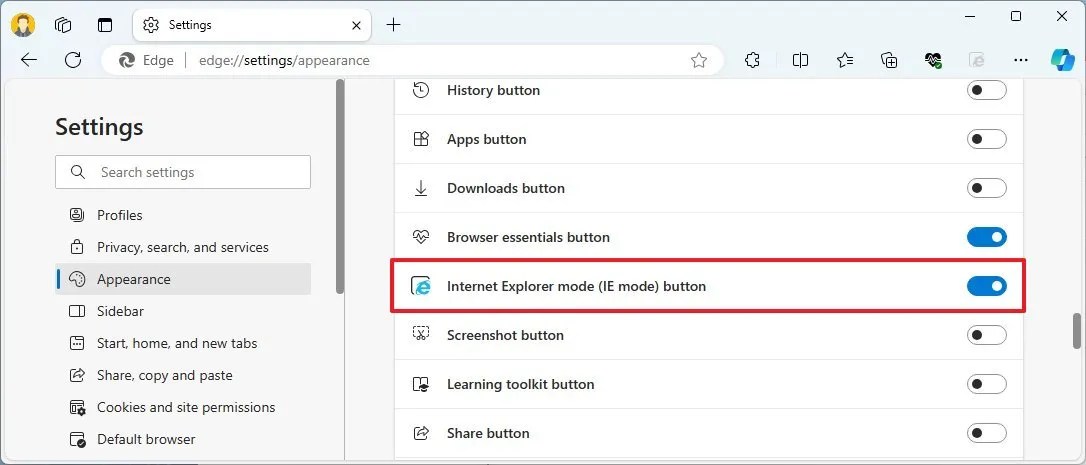Close the Settings tab
Screen dimensions: 1086x465
[x=356, y=25]
